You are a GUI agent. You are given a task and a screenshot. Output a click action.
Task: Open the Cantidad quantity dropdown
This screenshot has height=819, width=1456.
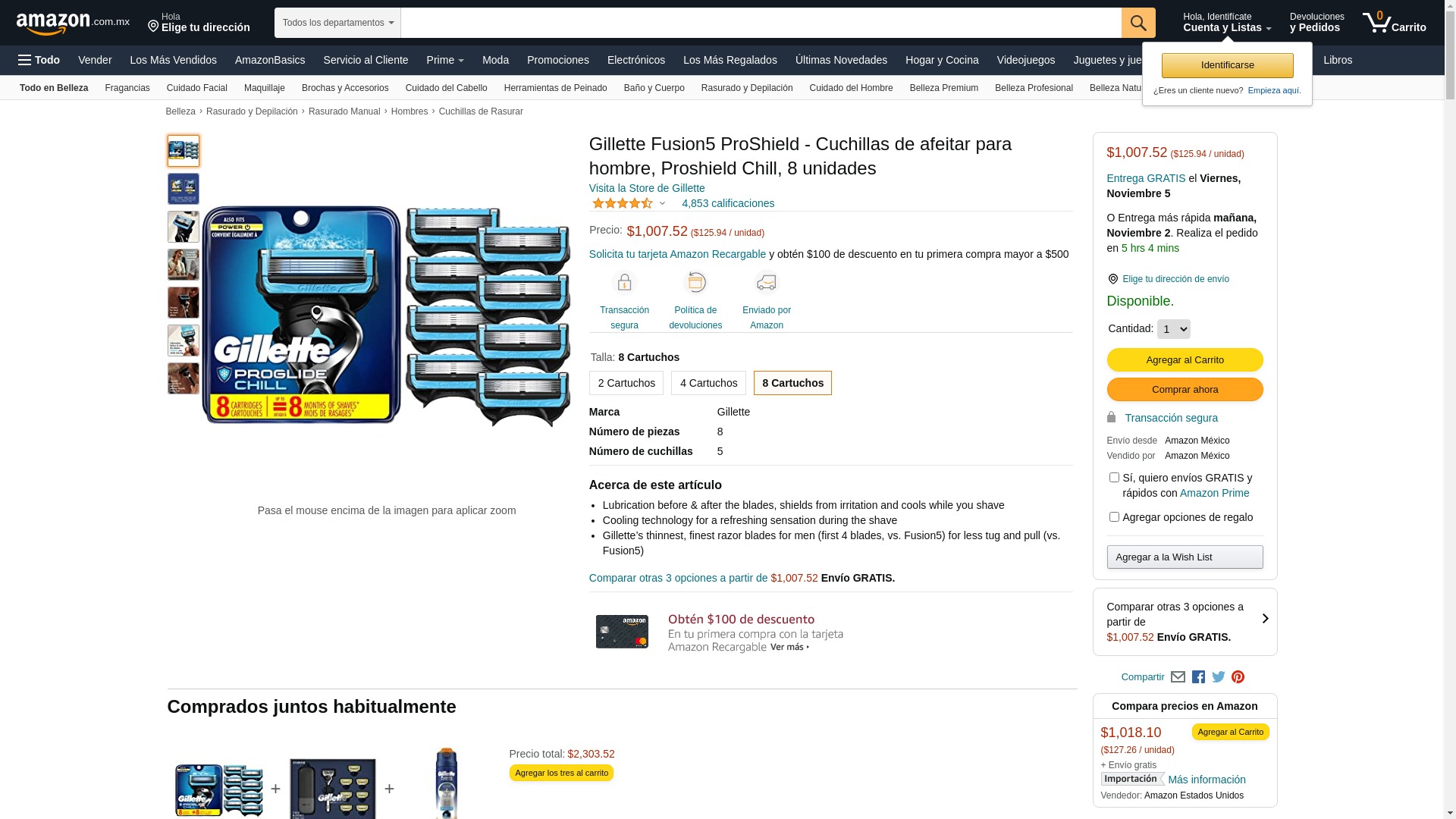point(1174,329)
